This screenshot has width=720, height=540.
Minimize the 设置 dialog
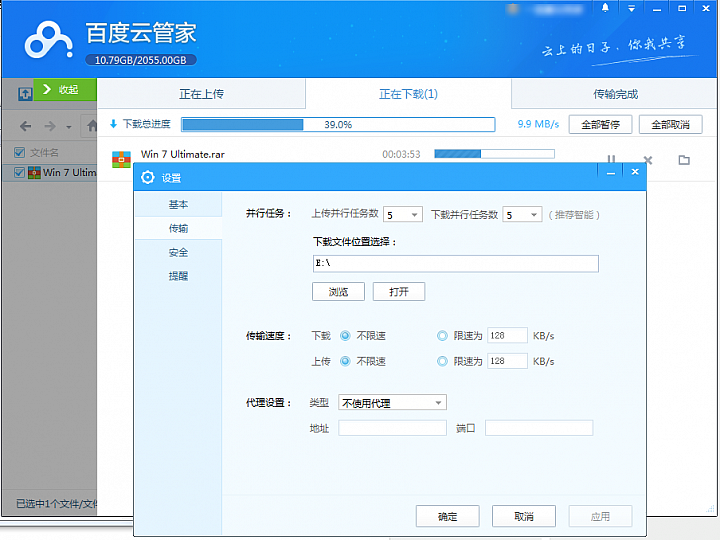(611, 173)
